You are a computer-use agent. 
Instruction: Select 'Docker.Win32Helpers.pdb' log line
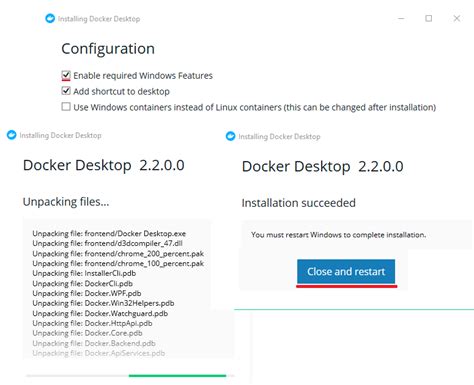pos(103,303)
